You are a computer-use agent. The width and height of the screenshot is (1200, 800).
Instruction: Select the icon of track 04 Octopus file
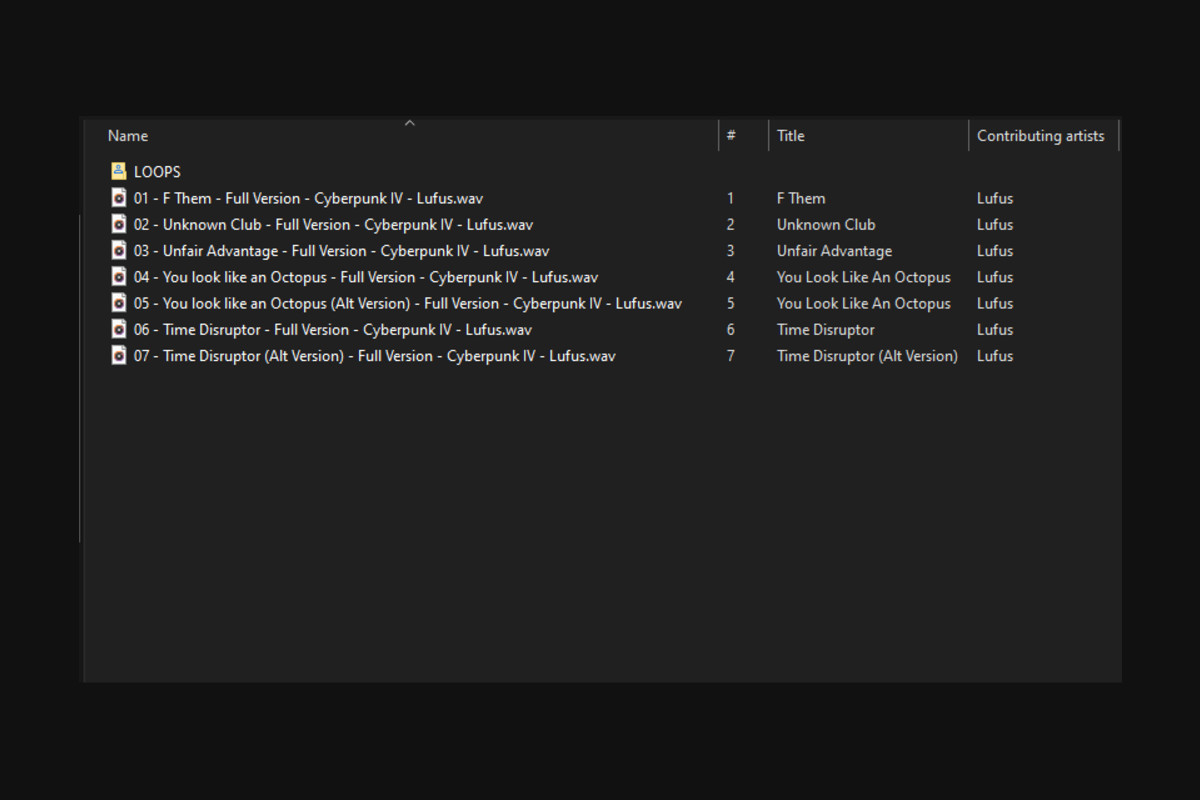click(118, 277)
